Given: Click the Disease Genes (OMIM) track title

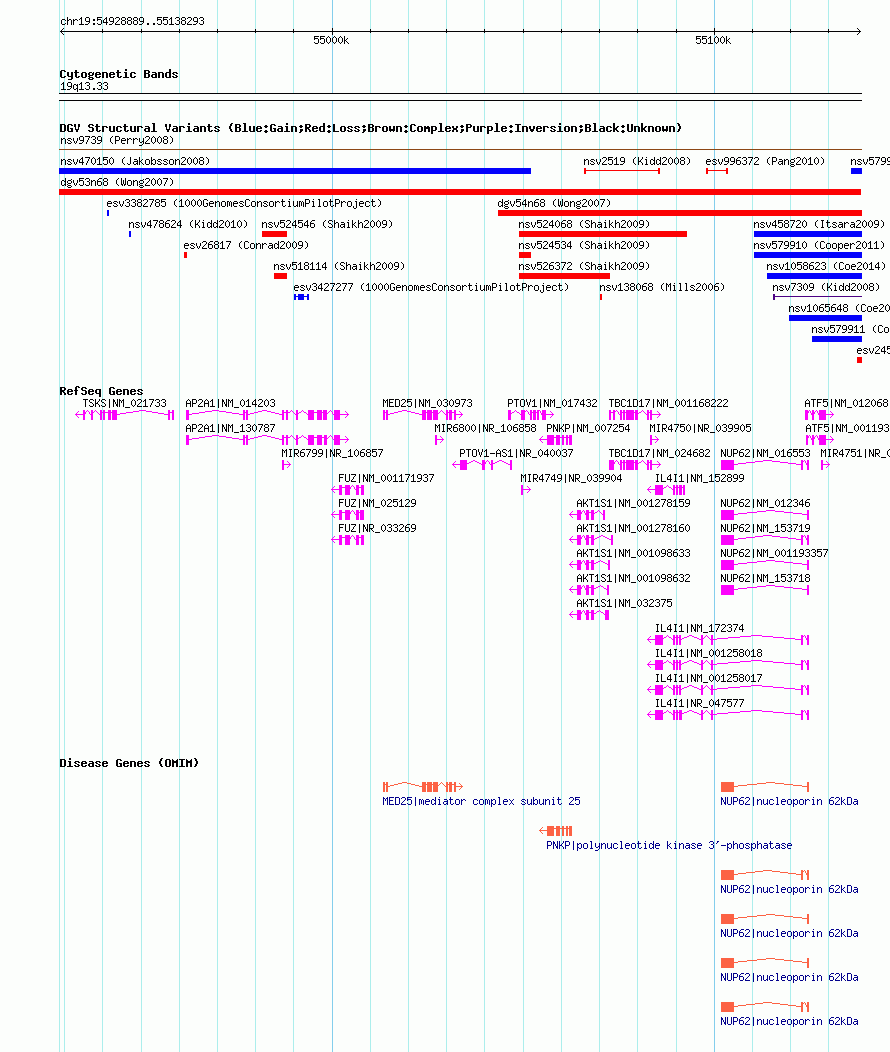Looking at the screenshot, I should (129, 764).
